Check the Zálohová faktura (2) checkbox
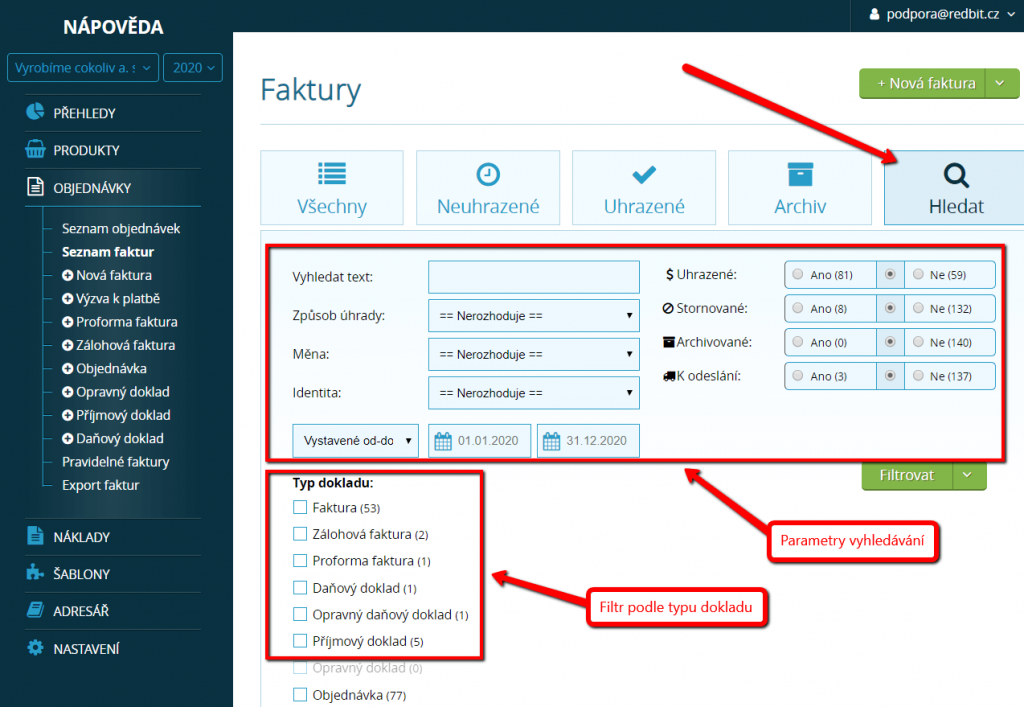This screenshot has height=707, width=1024. point(300,534)
